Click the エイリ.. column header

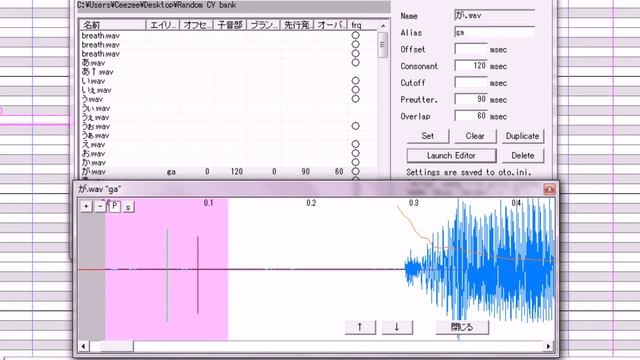point(163,25)
